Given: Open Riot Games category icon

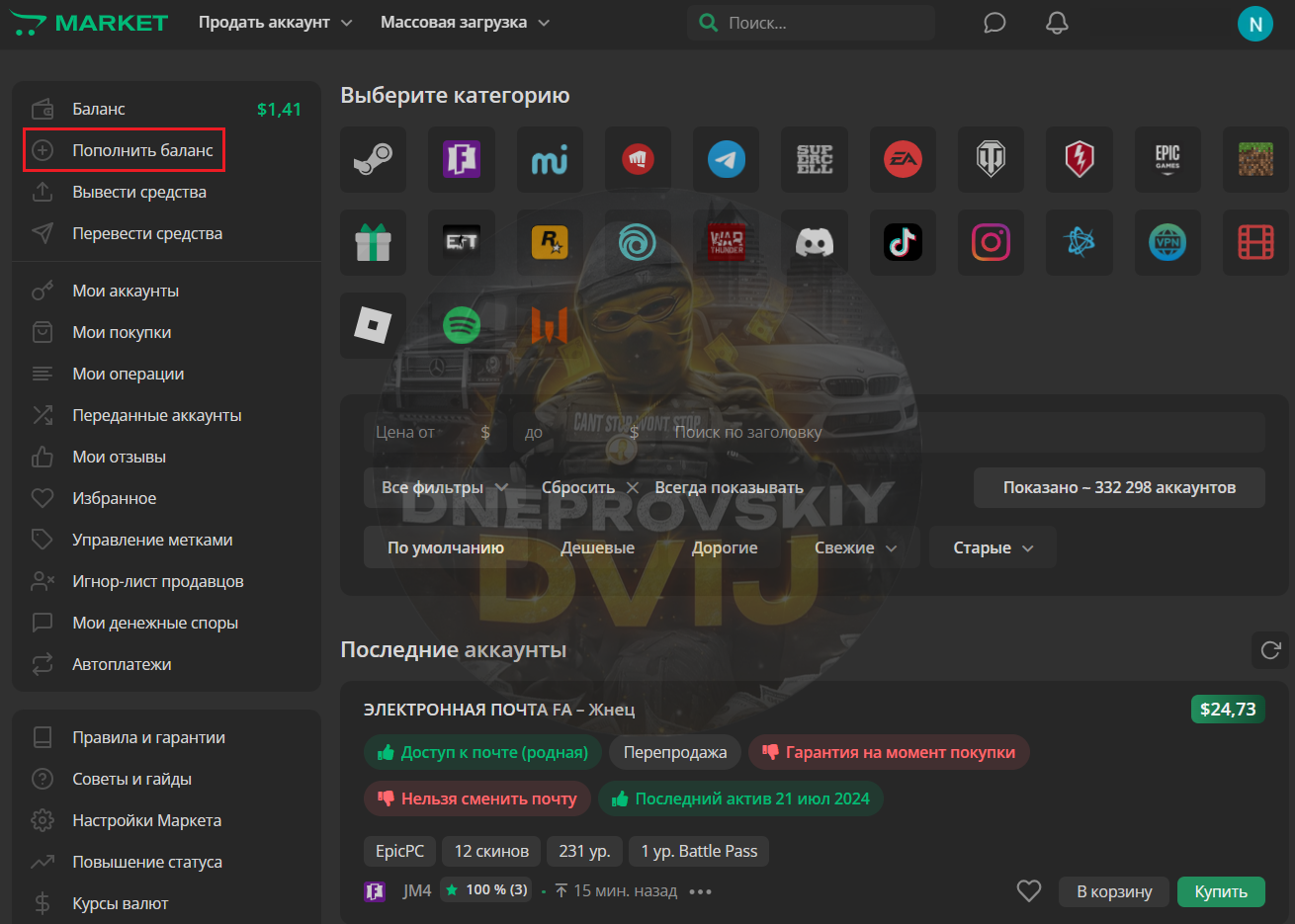Looking at the screenshot, I should [638, 159].
